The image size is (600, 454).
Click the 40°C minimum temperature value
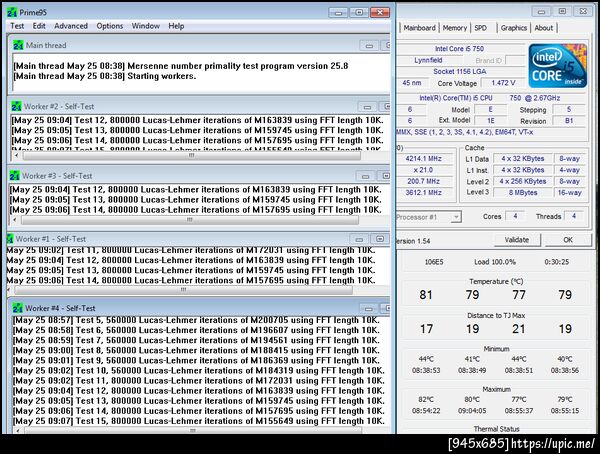coord(565,359)
